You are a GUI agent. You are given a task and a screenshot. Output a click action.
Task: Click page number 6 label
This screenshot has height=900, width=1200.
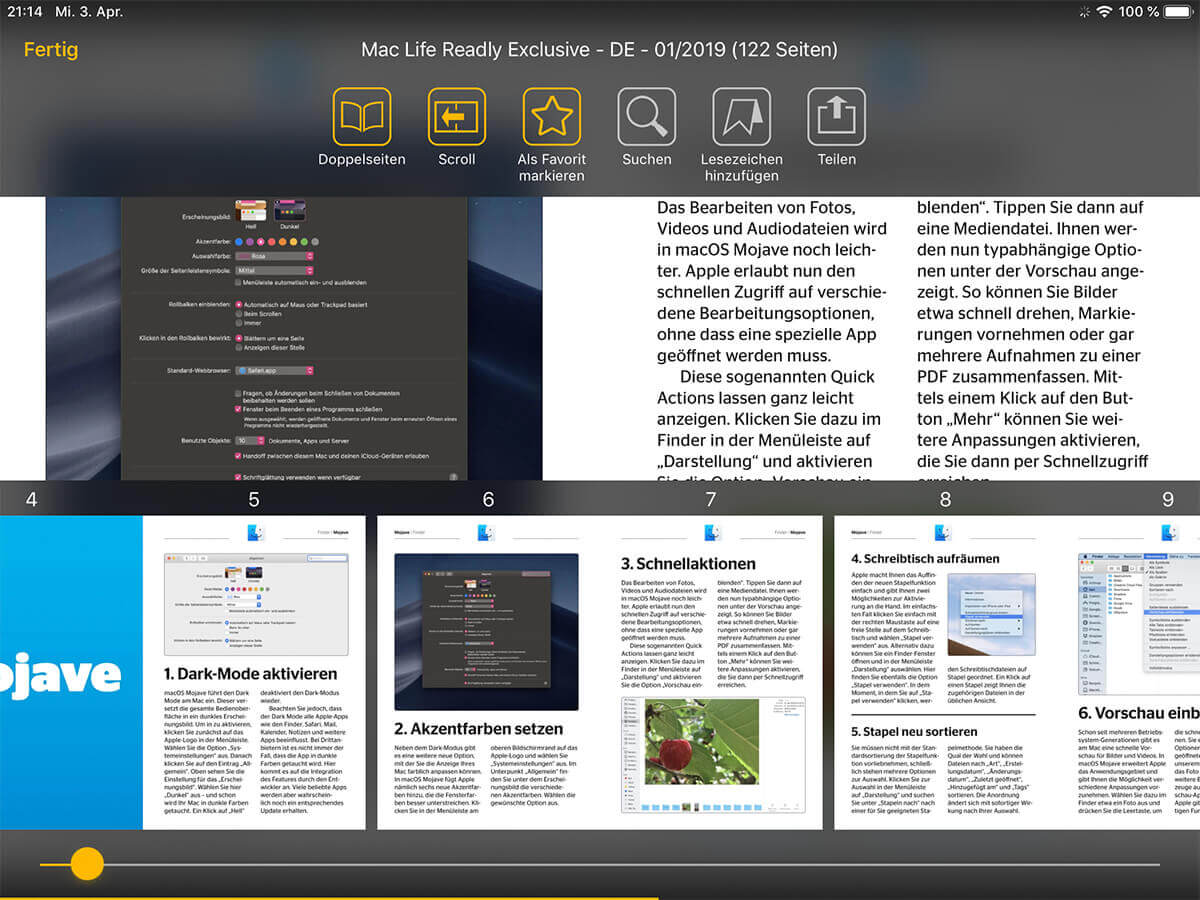(x=488, y=499)
